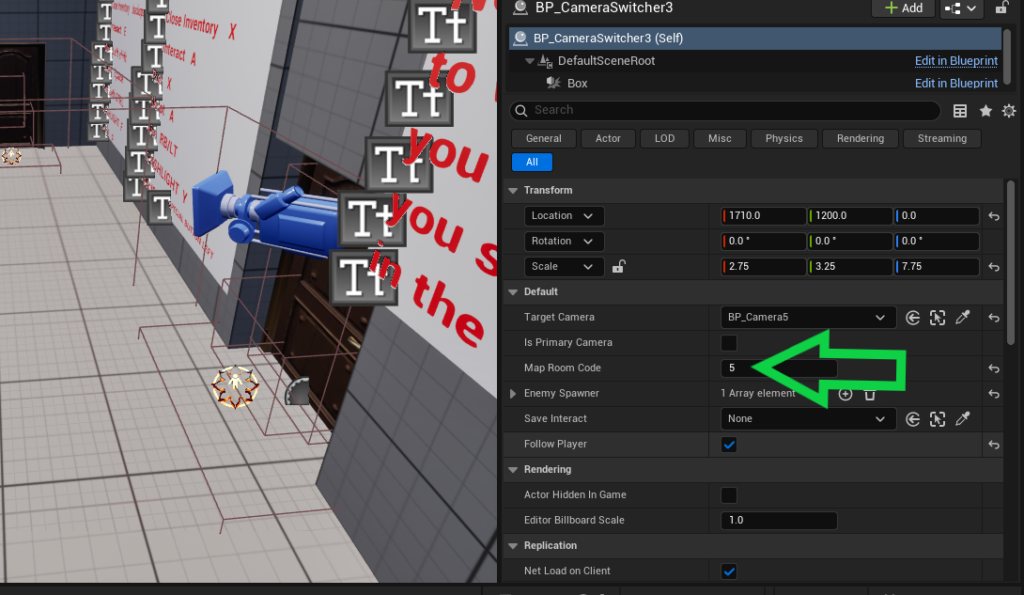Click the eyedropper picker for Target Camera
This screenshot has height=595, width=1024.
(963, 317)
